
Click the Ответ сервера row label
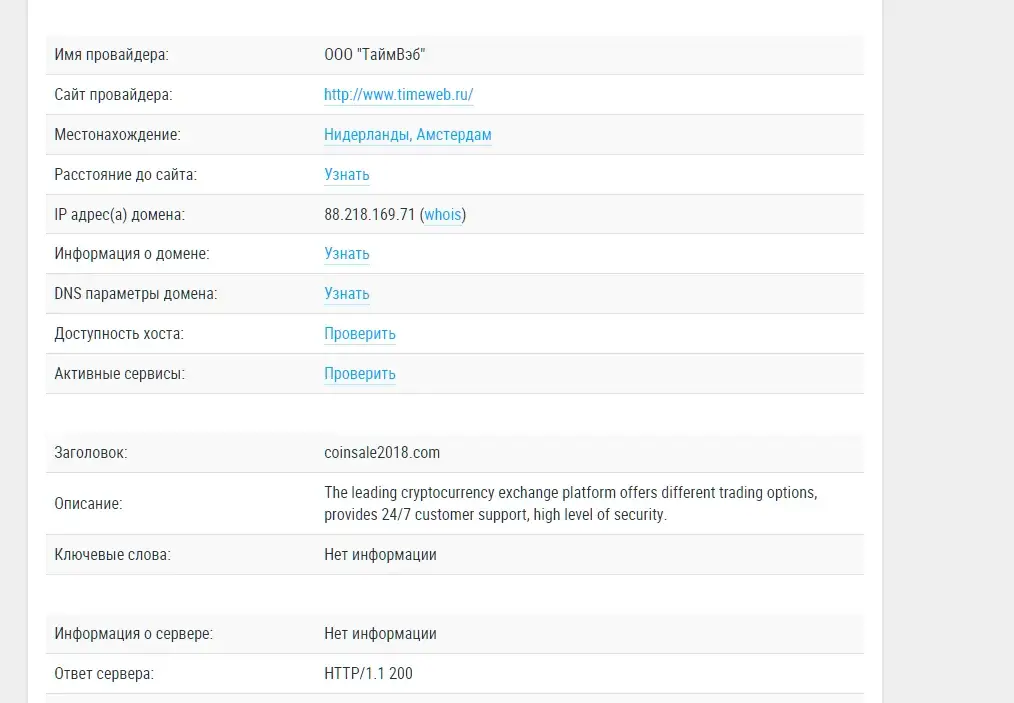(x=104, y=673)
